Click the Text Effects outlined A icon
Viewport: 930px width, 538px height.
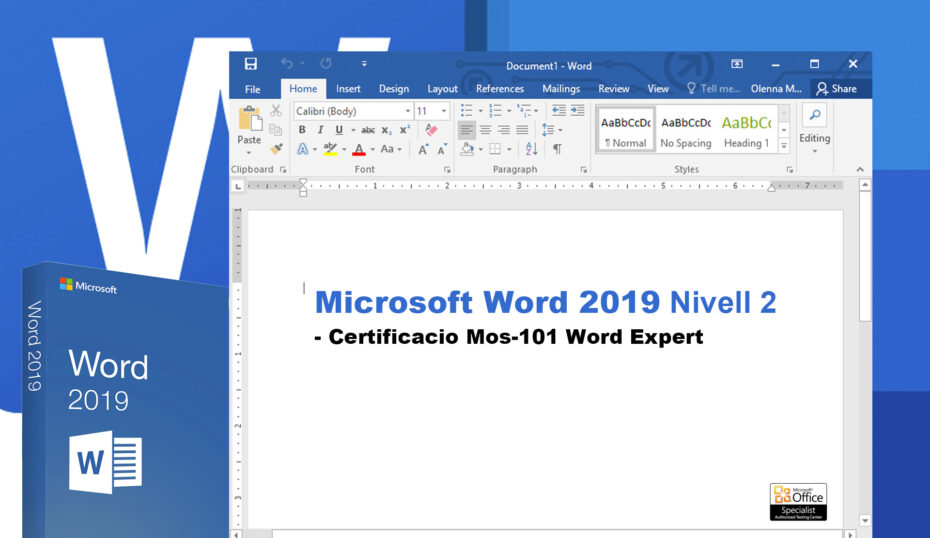(302, 149)
